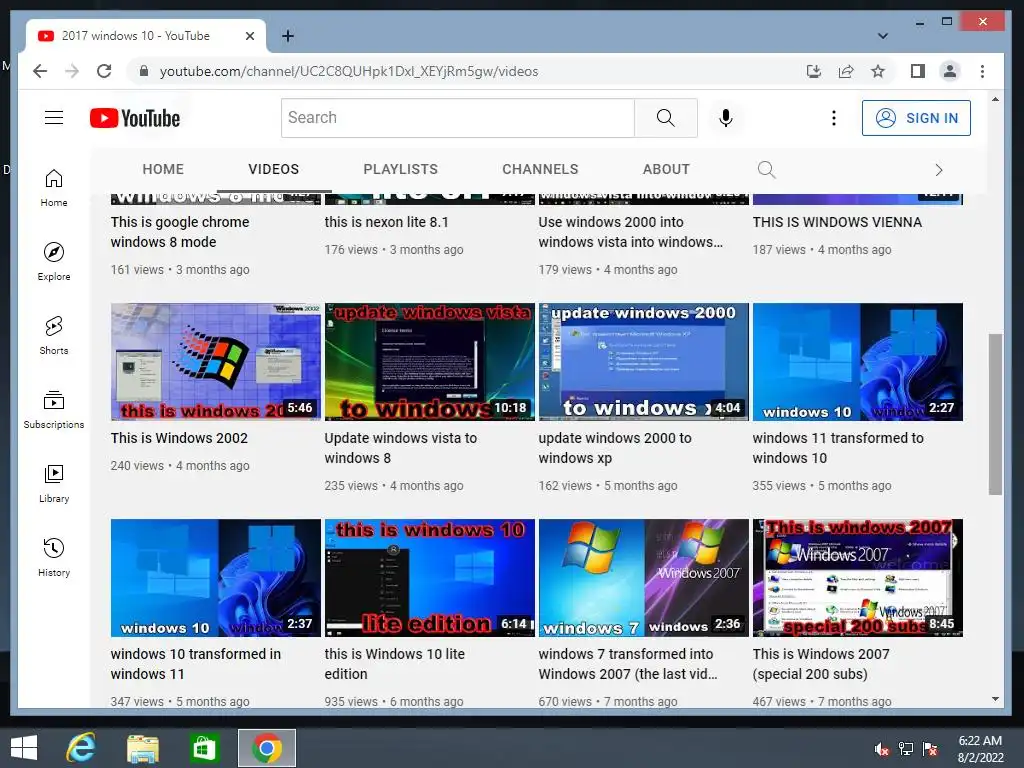
Task: Click into the YouTube Search field
Action: point(458,118)
